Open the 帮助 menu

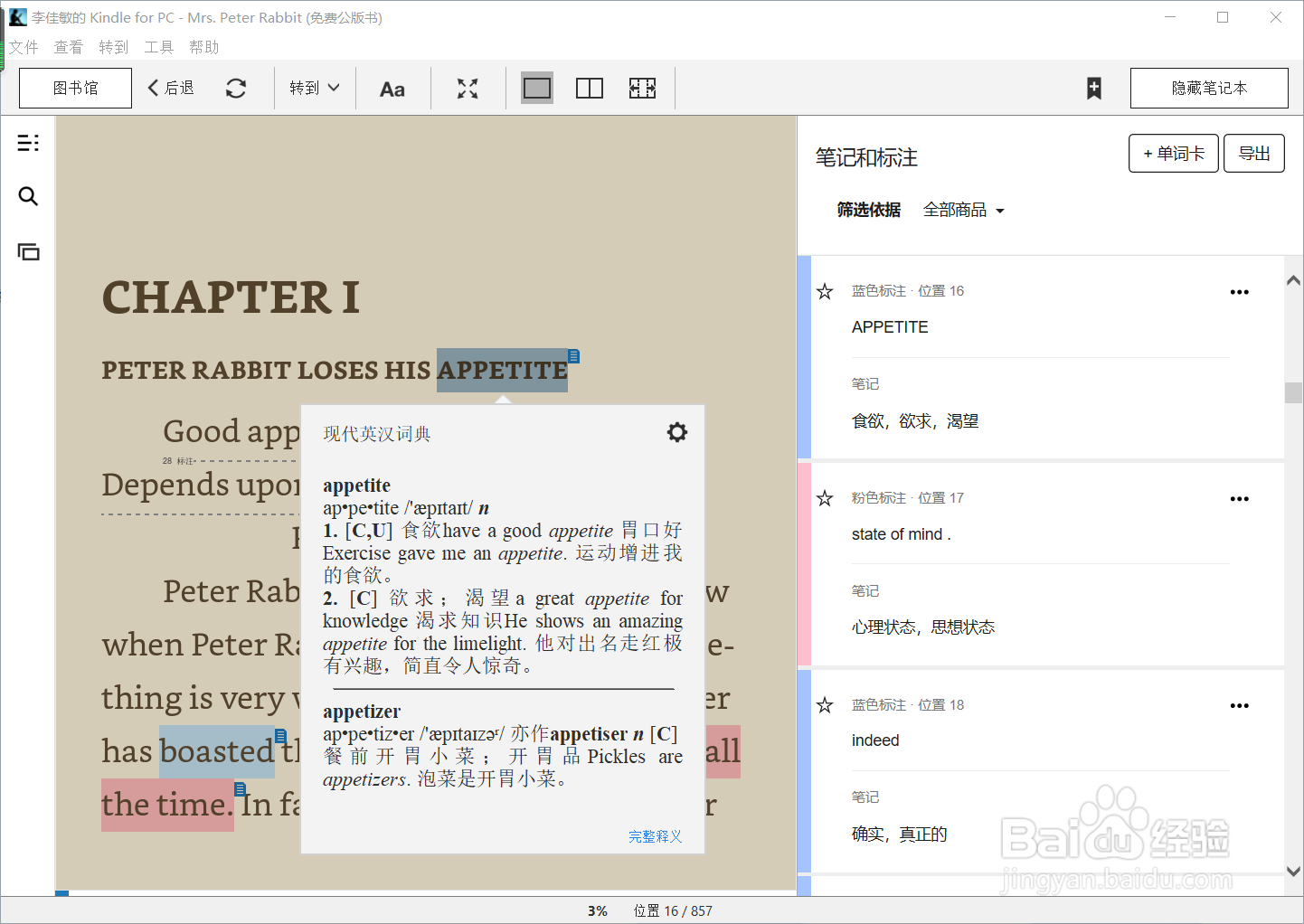(x=204, y=47)
